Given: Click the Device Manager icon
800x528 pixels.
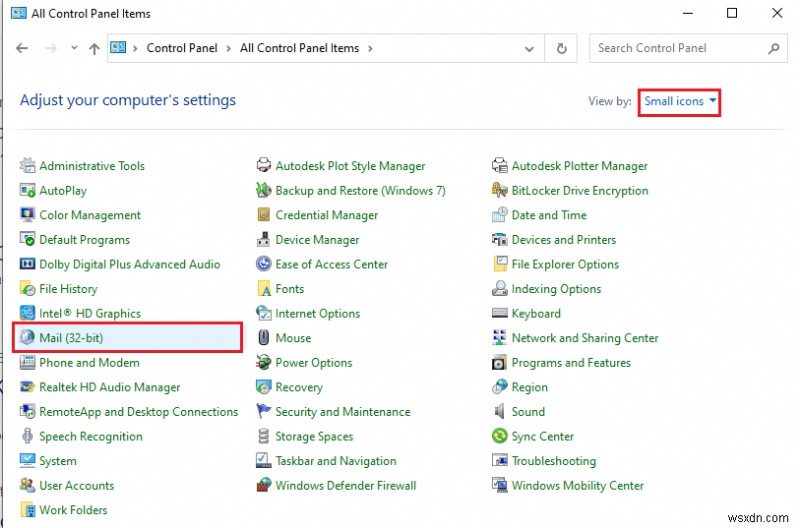Looking at the screenshot, I should [x=263, y=239].
